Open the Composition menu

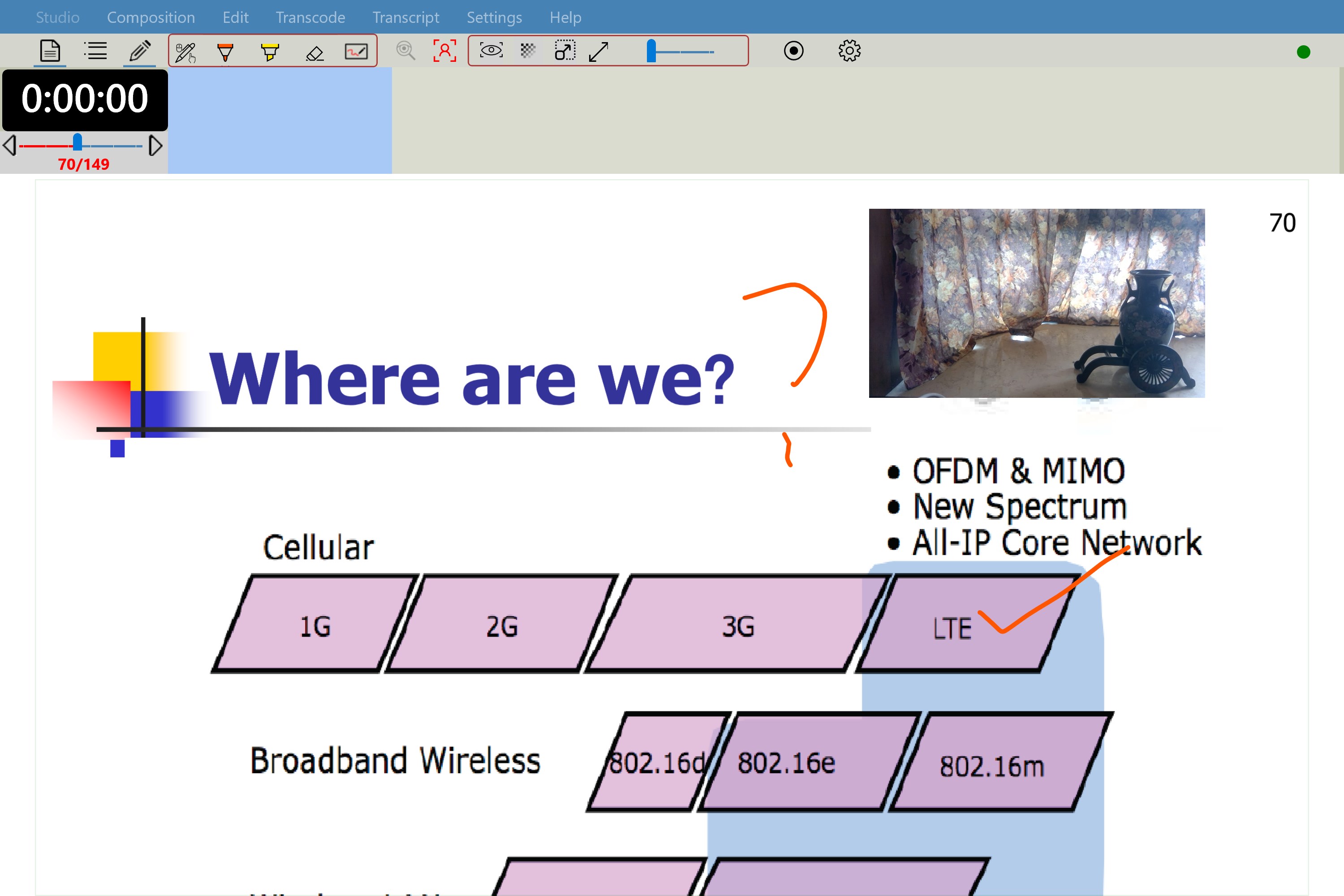151,17
